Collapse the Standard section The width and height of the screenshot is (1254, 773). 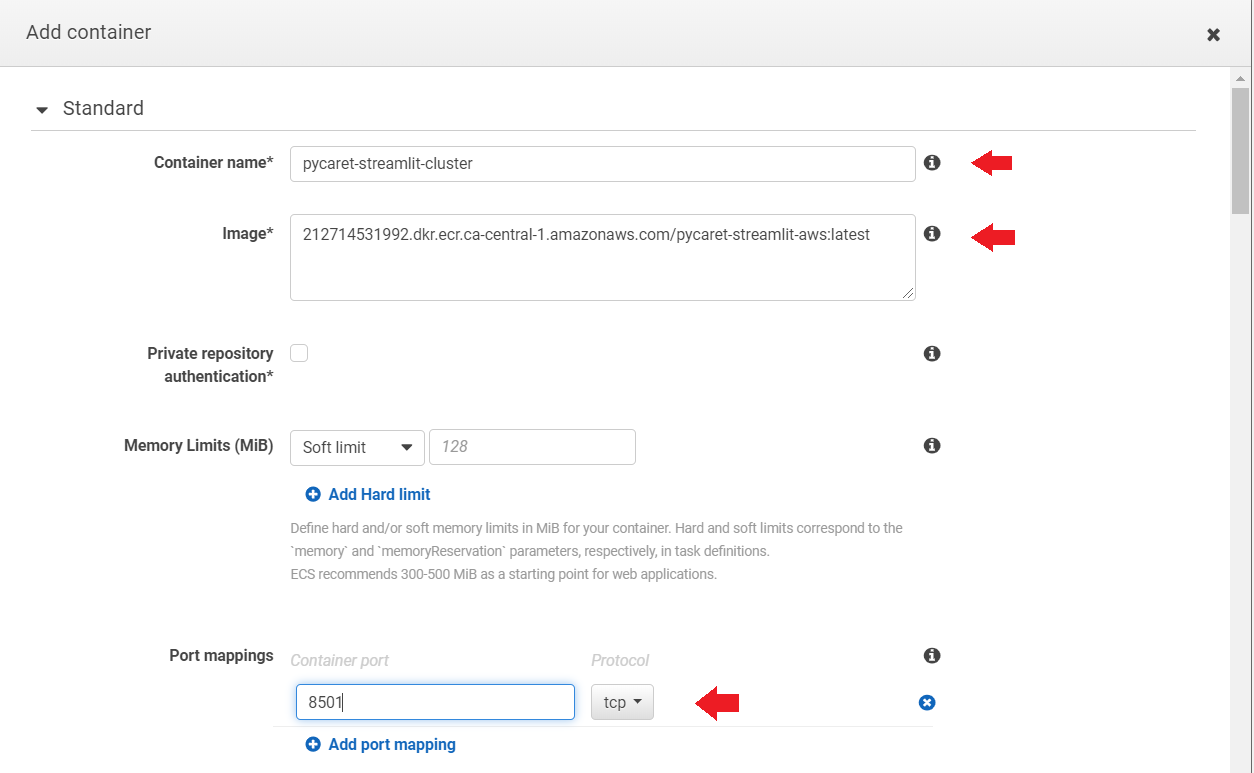(x=42, y=109)
